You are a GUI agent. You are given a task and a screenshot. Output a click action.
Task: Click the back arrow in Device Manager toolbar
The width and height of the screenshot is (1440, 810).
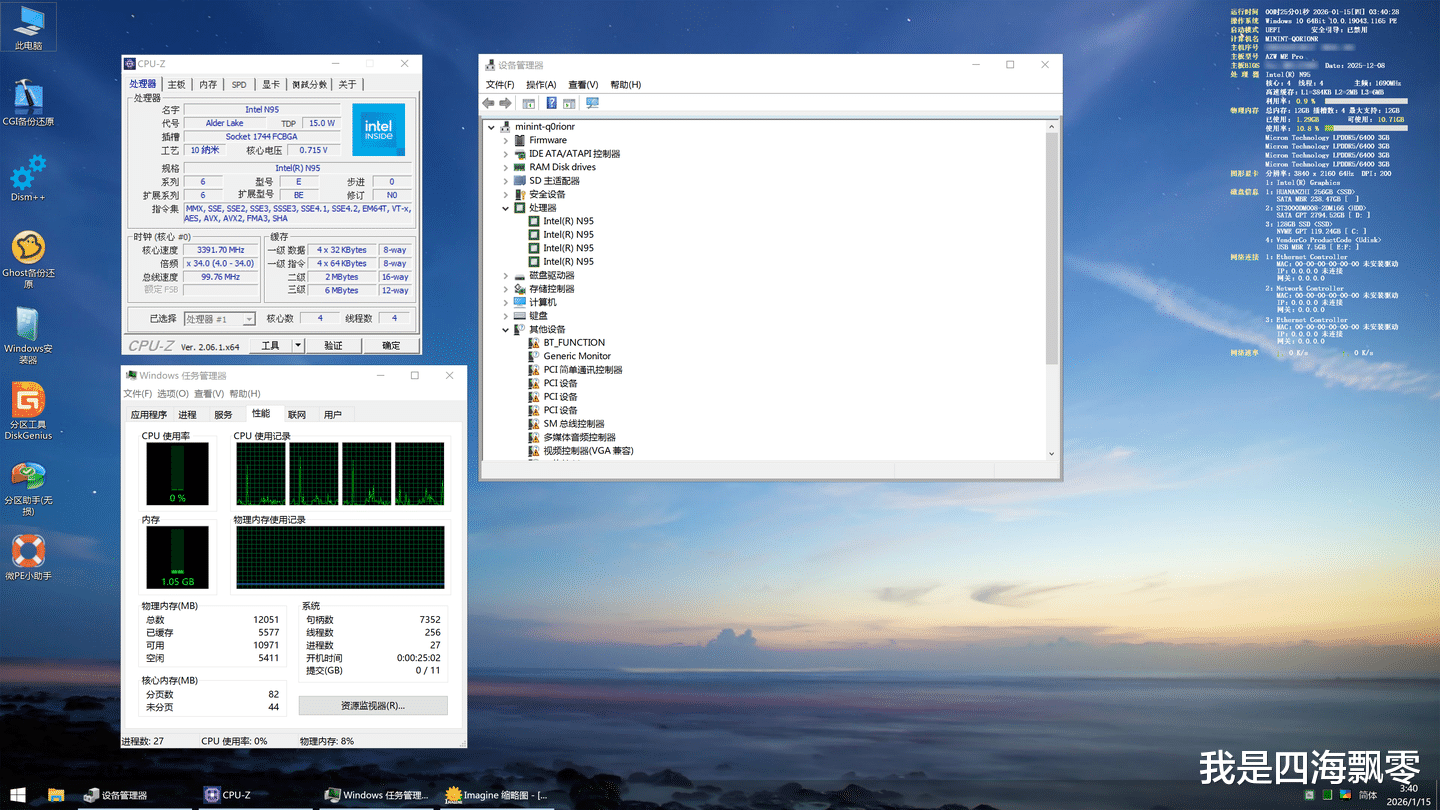[488, 103]
